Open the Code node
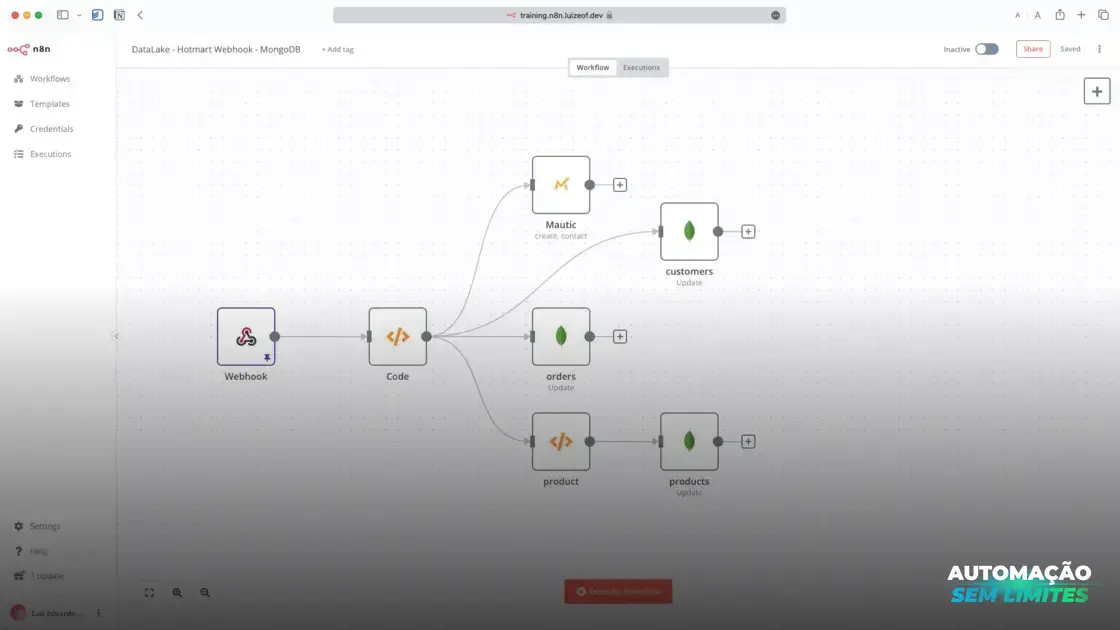 pyautogui.click(x=397, y=336)
